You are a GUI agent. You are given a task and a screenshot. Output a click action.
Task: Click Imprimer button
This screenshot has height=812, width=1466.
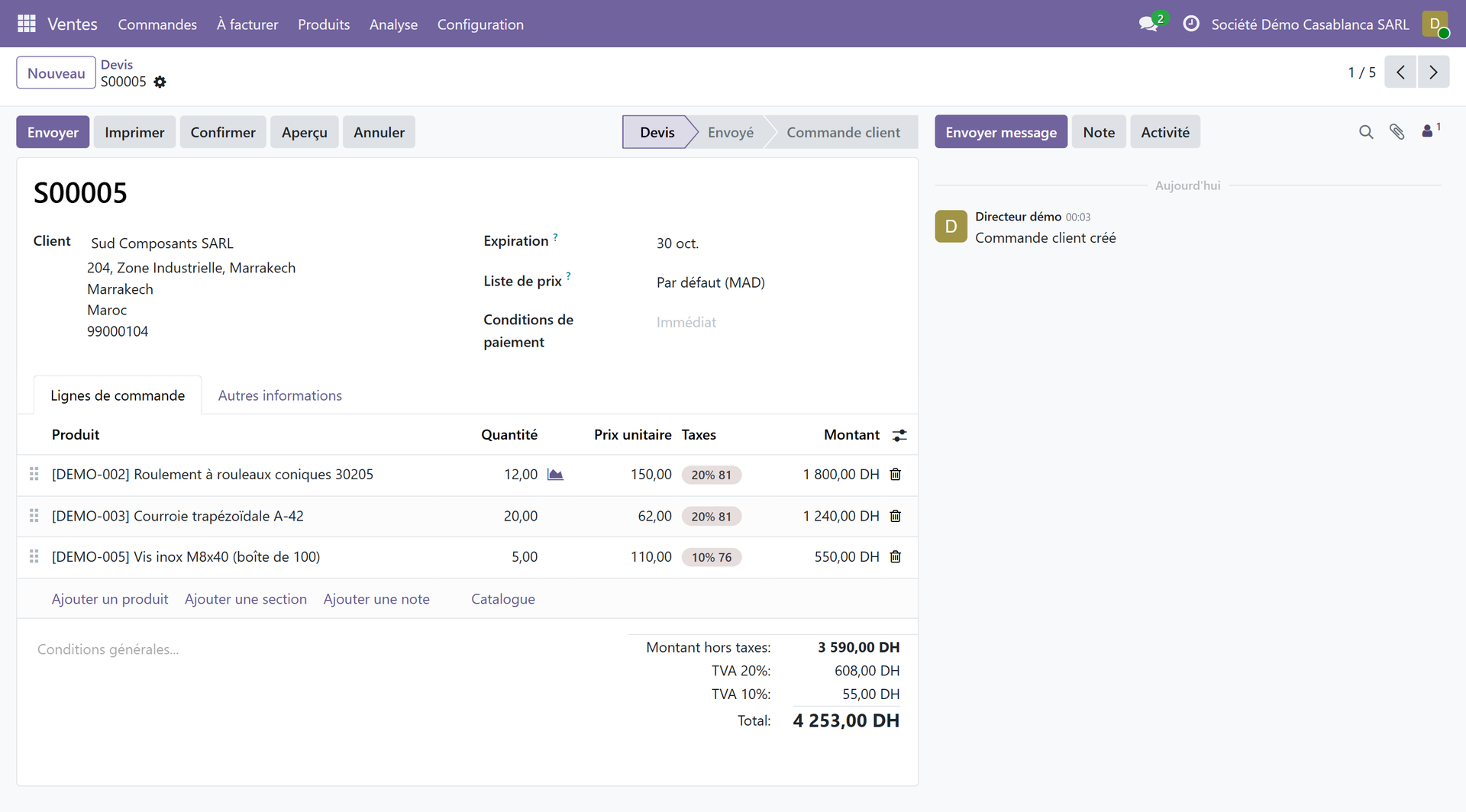[134, 132]
